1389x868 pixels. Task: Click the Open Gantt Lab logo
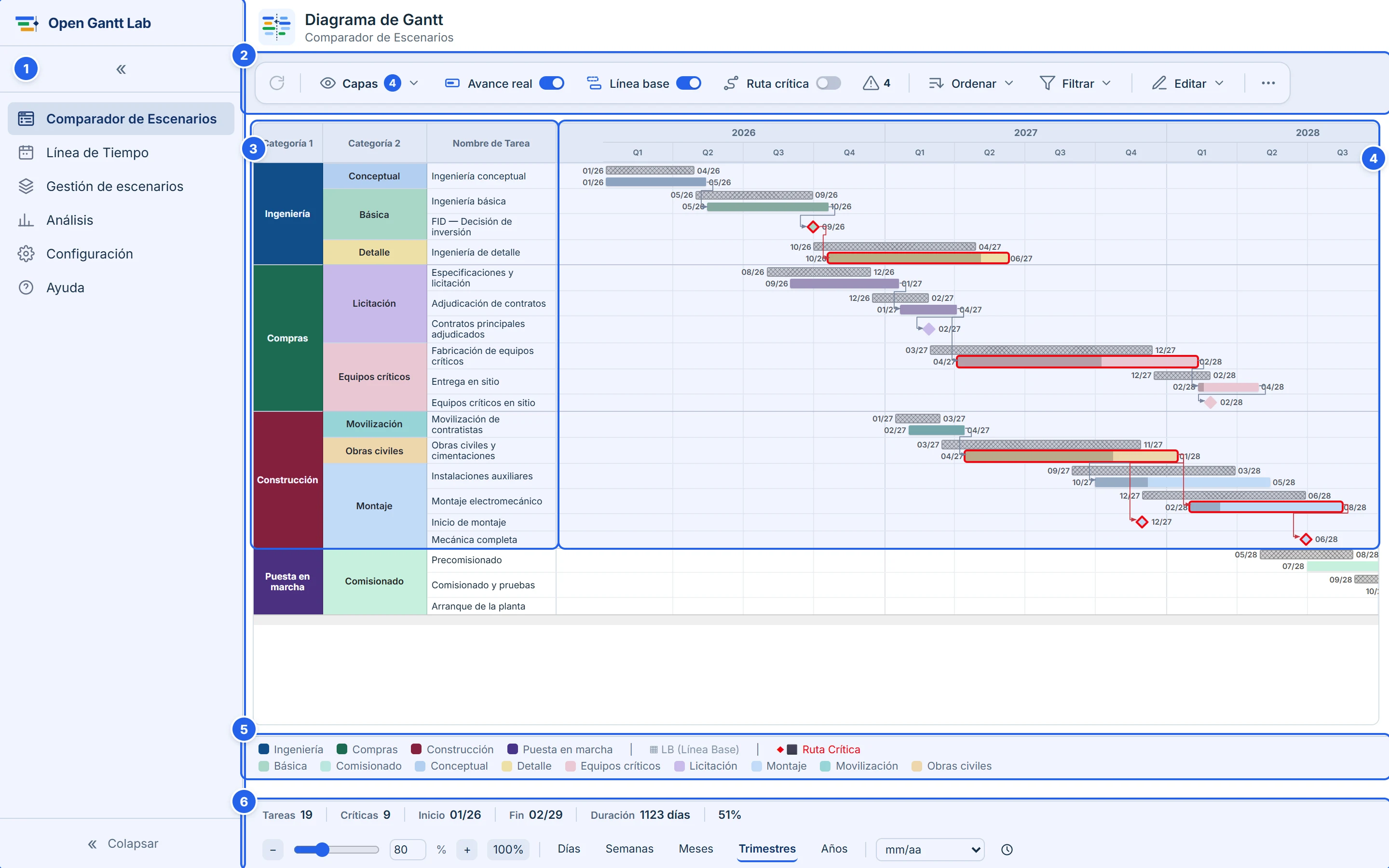[x=27, y=24]
